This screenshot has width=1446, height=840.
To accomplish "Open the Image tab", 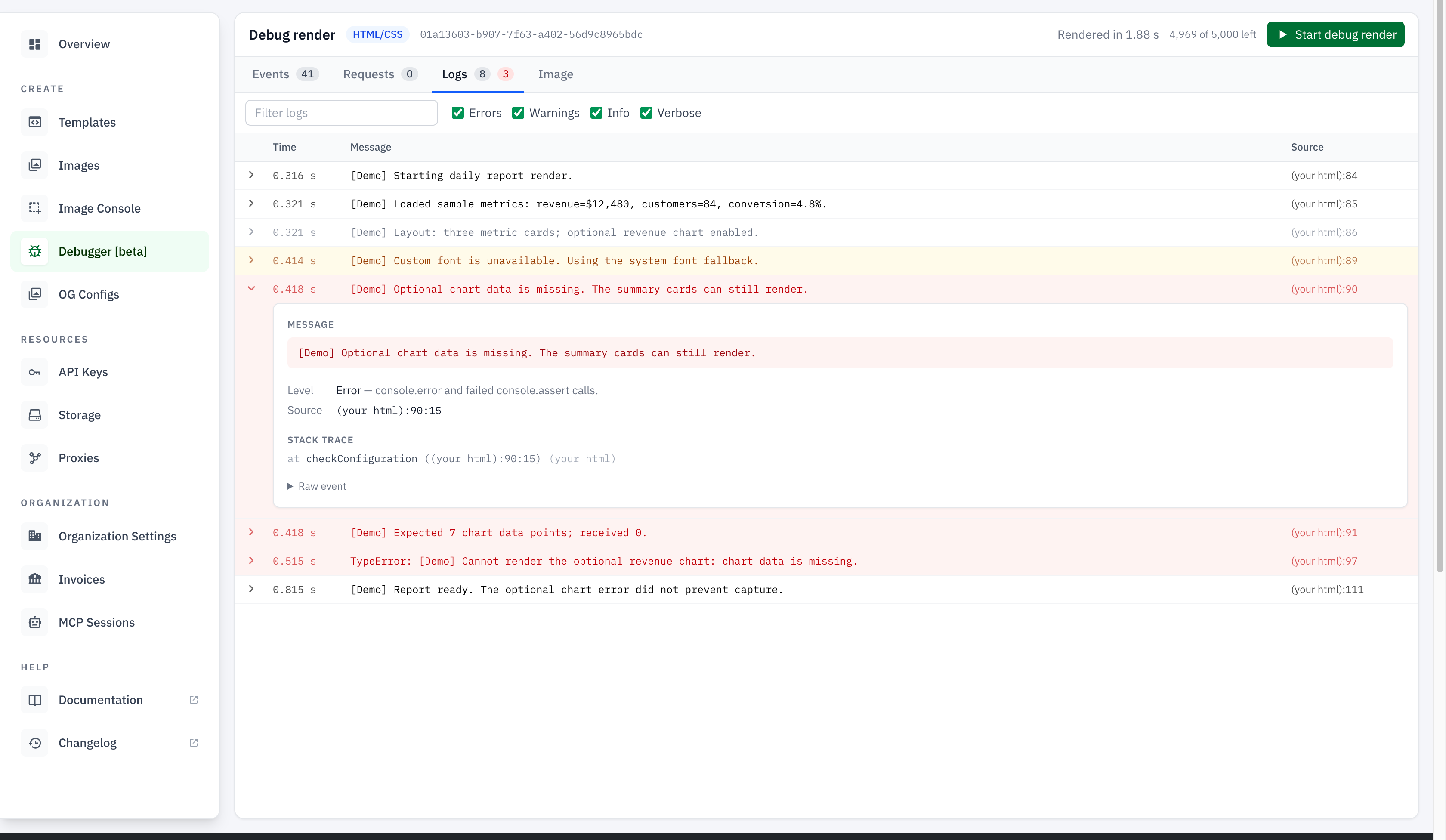I will 556,74.
